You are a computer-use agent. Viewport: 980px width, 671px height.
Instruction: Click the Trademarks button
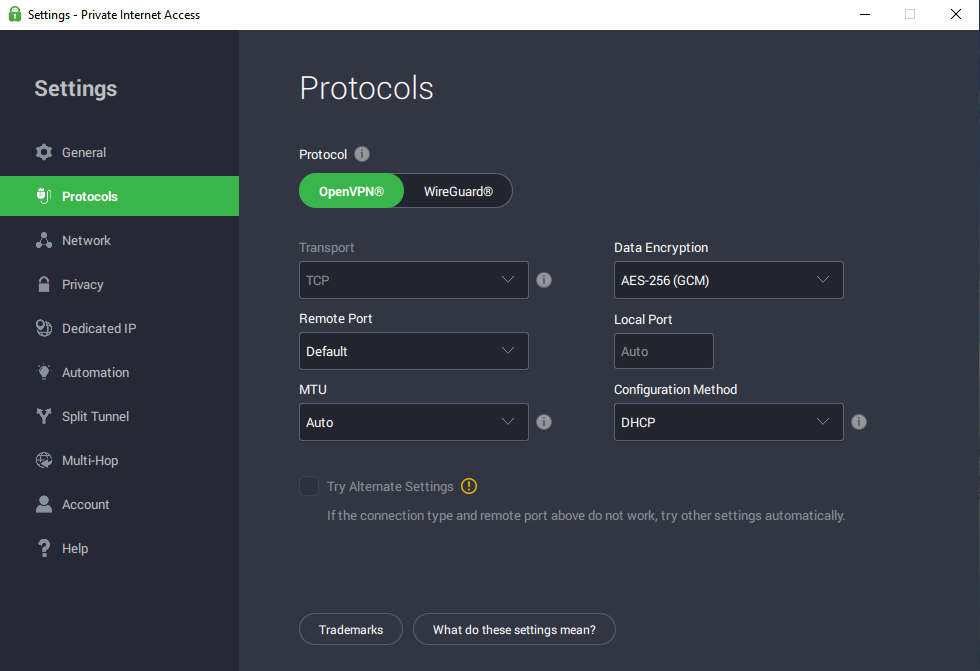point(351,629)
